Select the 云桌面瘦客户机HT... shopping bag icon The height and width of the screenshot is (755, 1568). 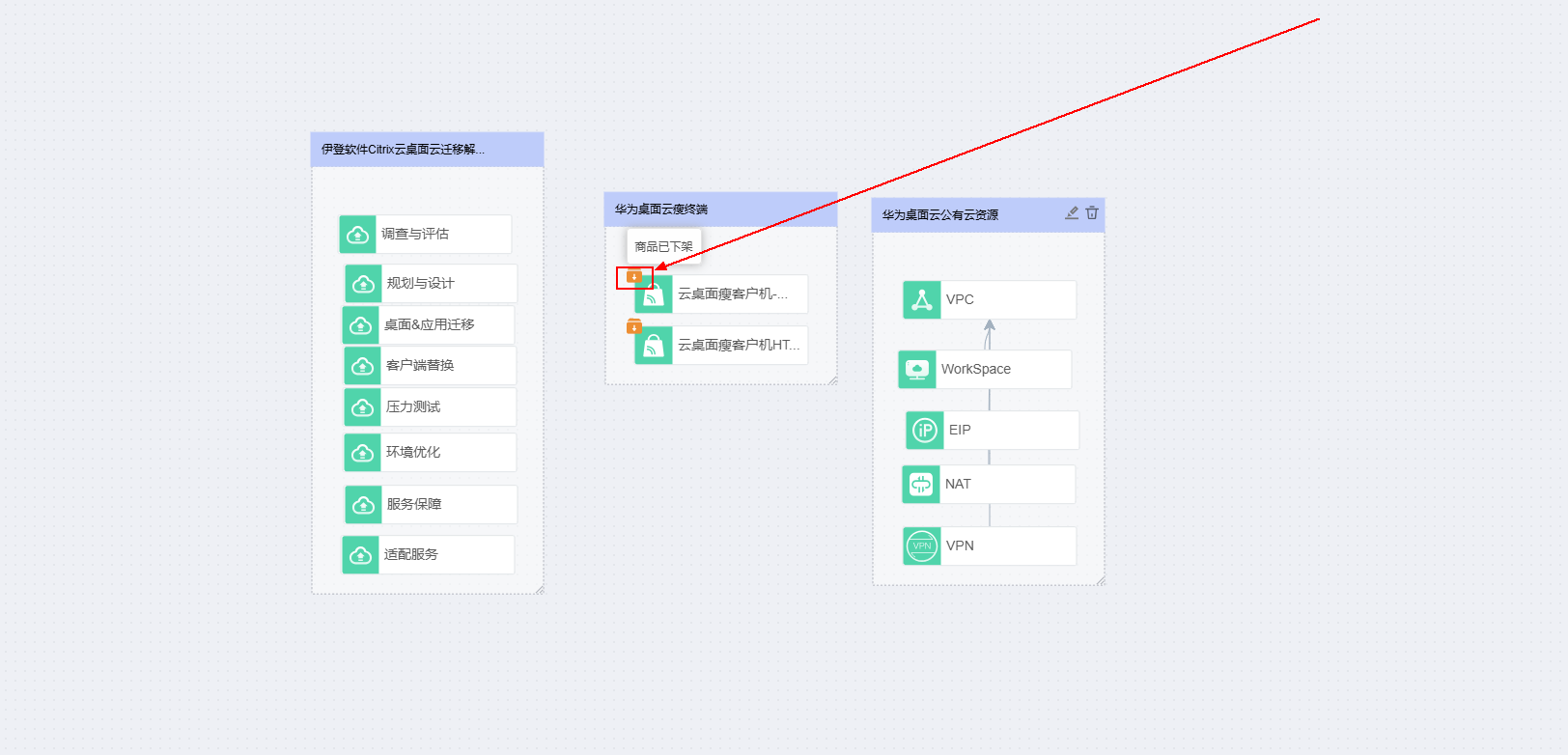(654, 346)
